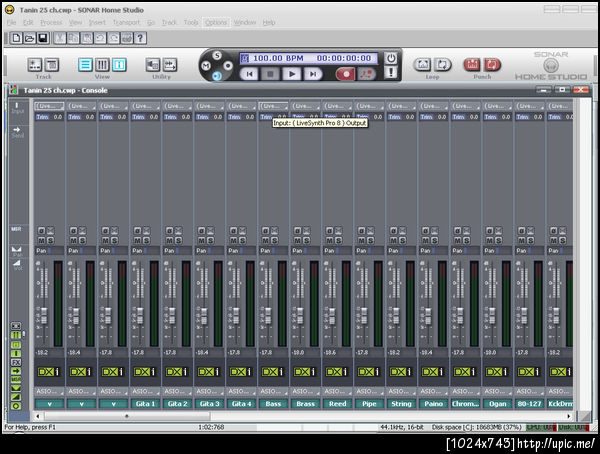
Task: Click the Pan control on Gita 3 strip
Action: [x=209, y=251]
